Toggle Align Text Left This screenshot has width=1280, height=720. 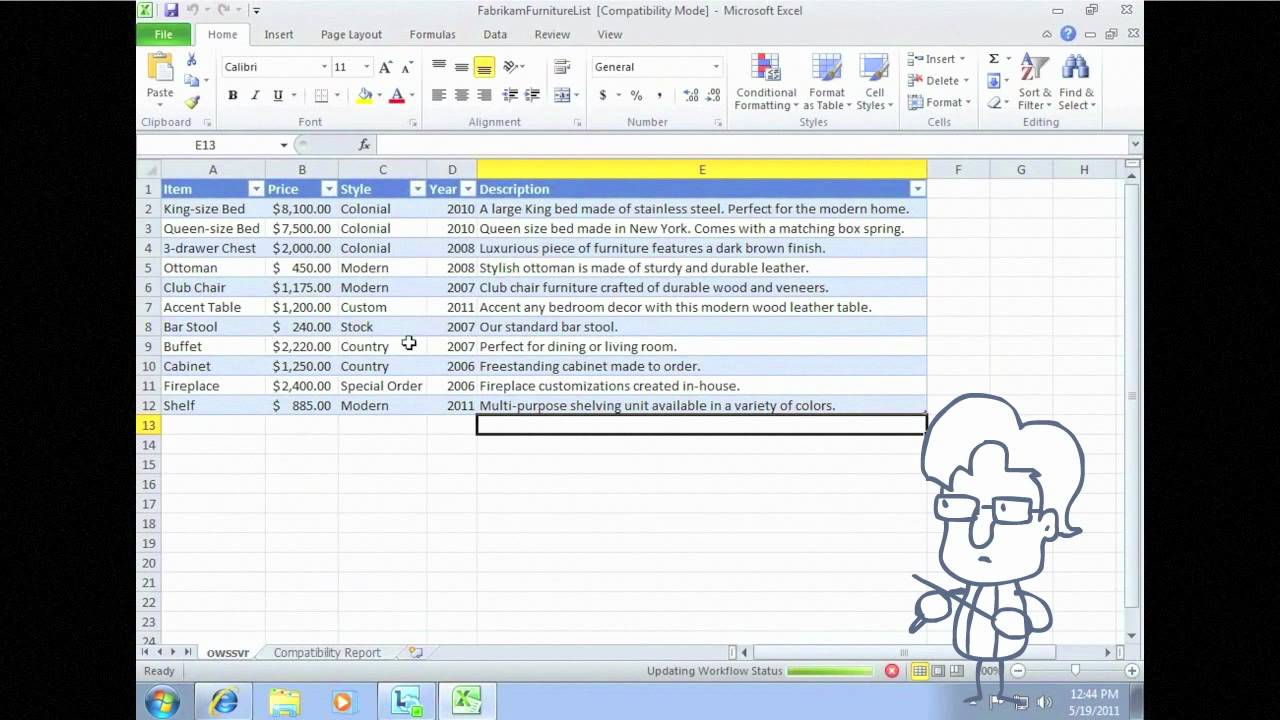tap(439, 95)
